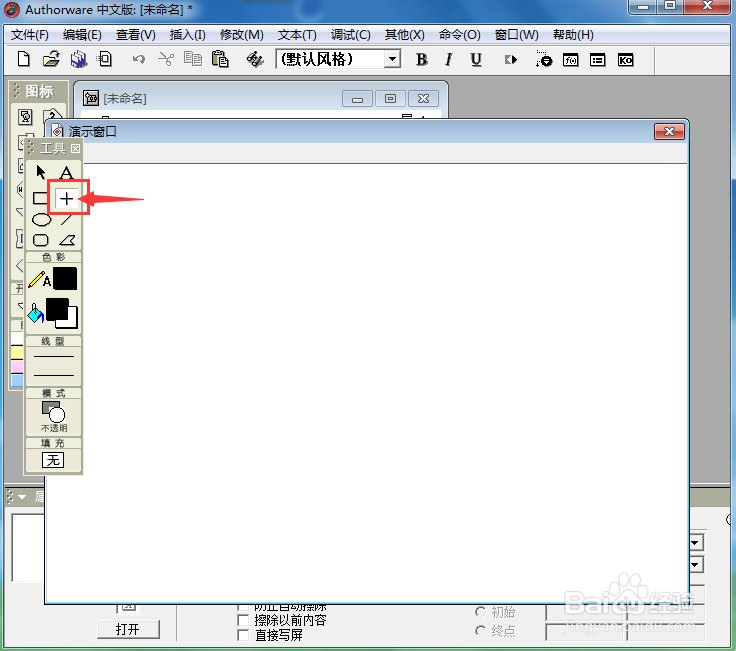Viewport: 736px width, 651px height.
Task: Open the Modify menu
Action: (x=242, y=35)
